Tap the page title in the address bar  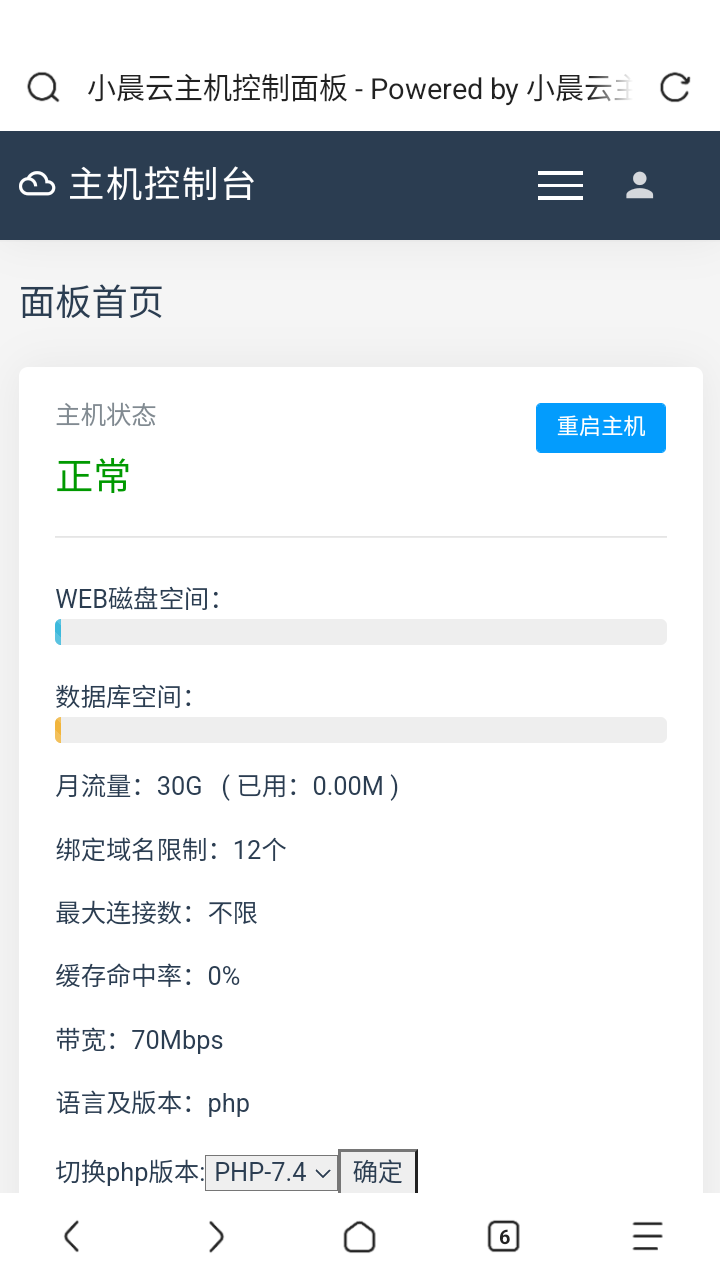point(360,89)
